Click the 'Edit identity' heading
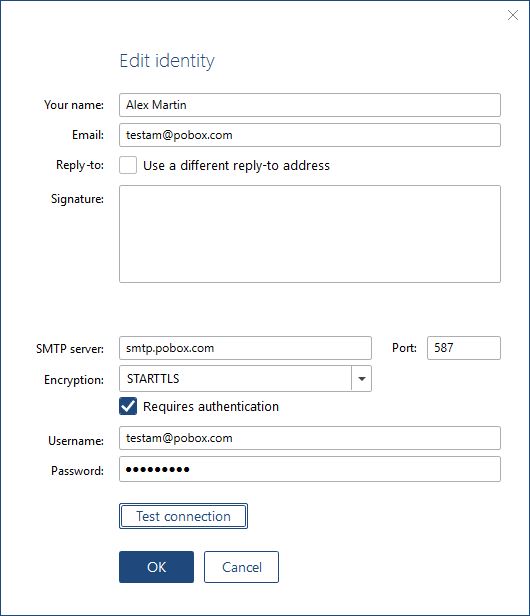The width and height of the screenshot is (530, 616). coord(167,61)
